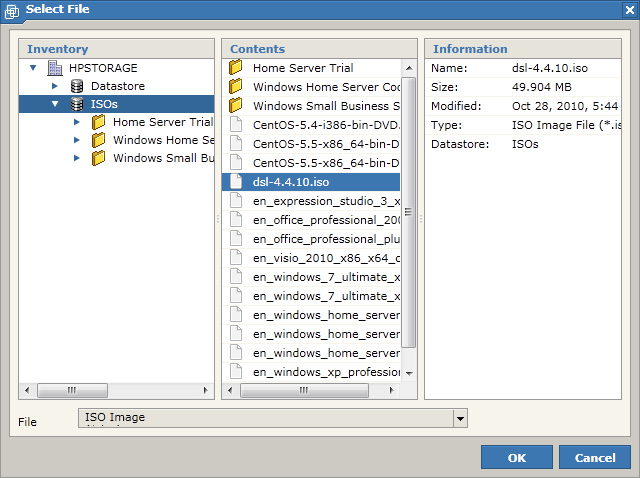Image resolution: width=640 pixels, height=478 pixels.
Task: Select en_office_professional_20 file name
Action: pyautogui.click(x=327, y=220)
